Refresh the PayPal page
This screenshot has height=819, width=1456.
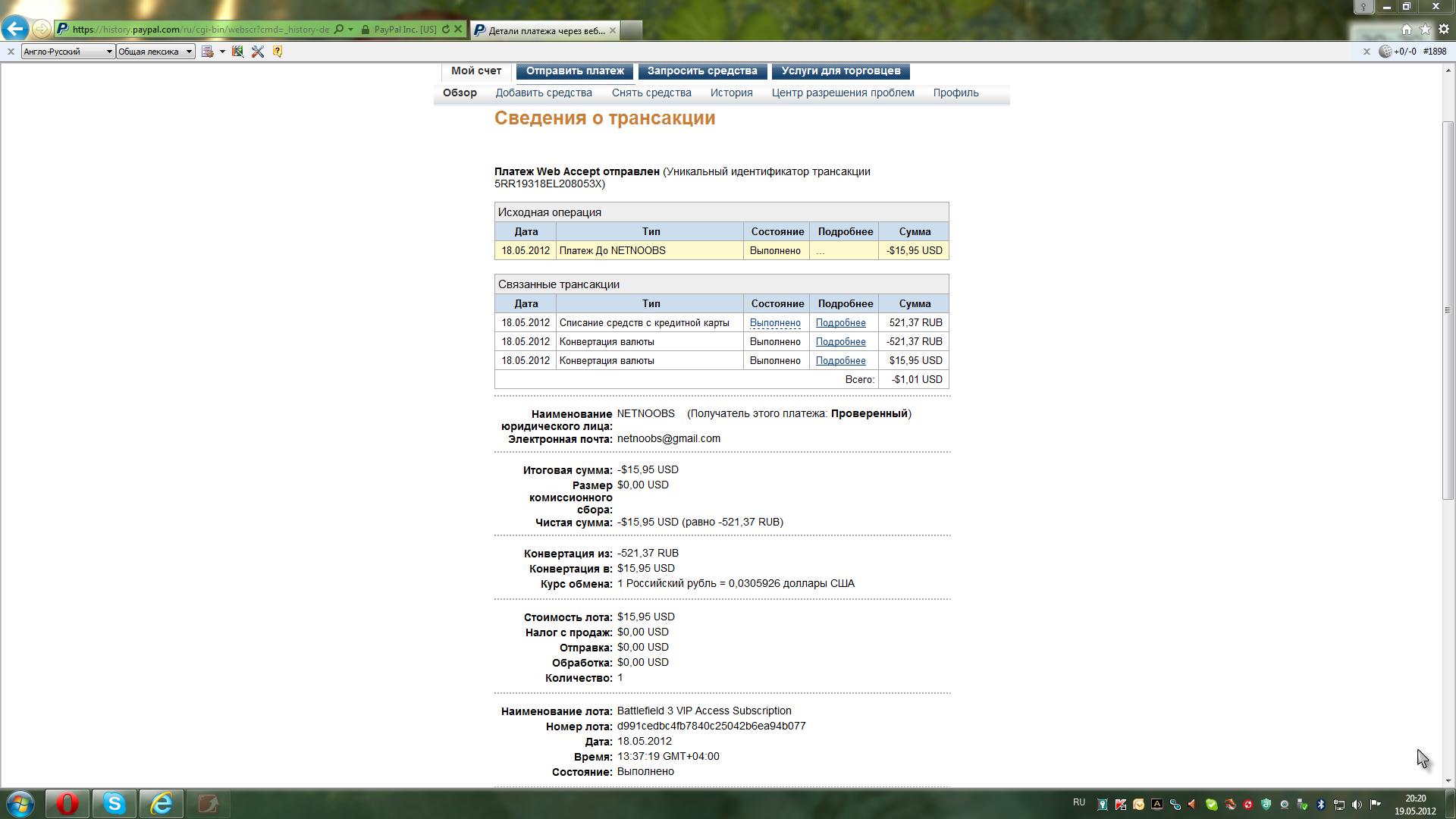[x=446, y=30]
